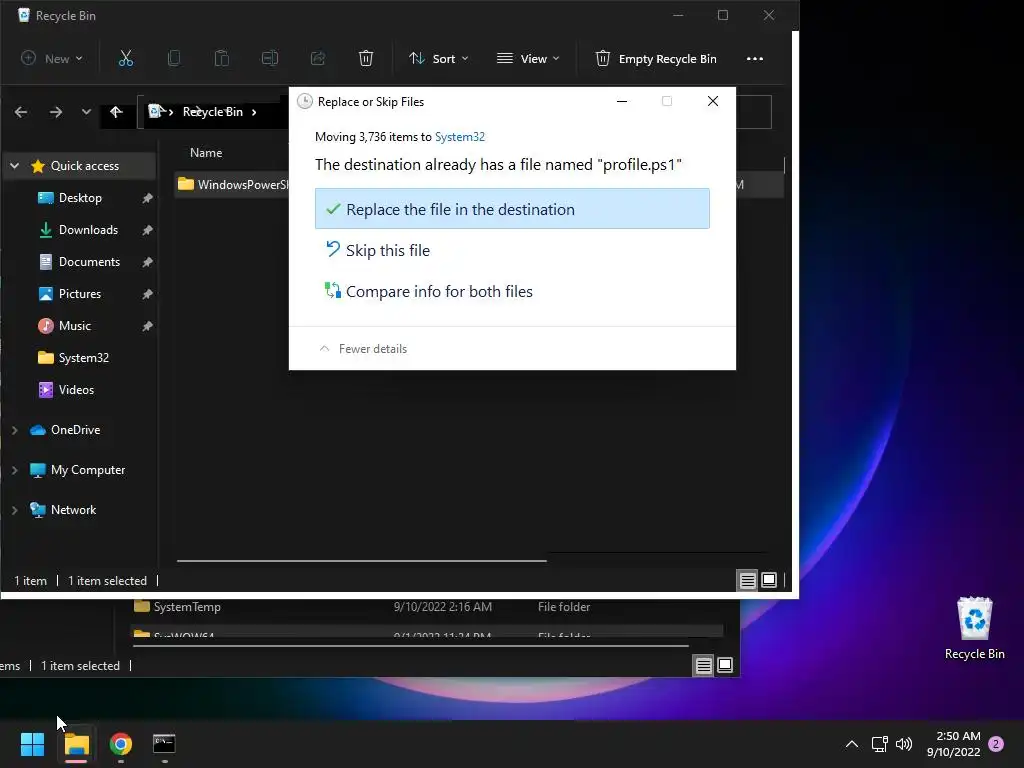
Task: Collapse dialog with Fewer details
Action: tap(363, 349)
